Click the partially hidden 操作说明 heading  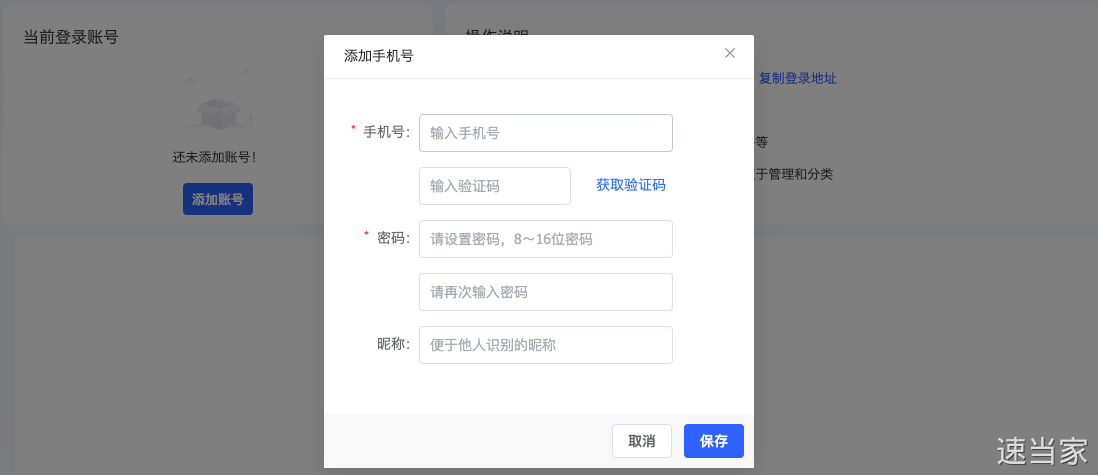point(497,32)
